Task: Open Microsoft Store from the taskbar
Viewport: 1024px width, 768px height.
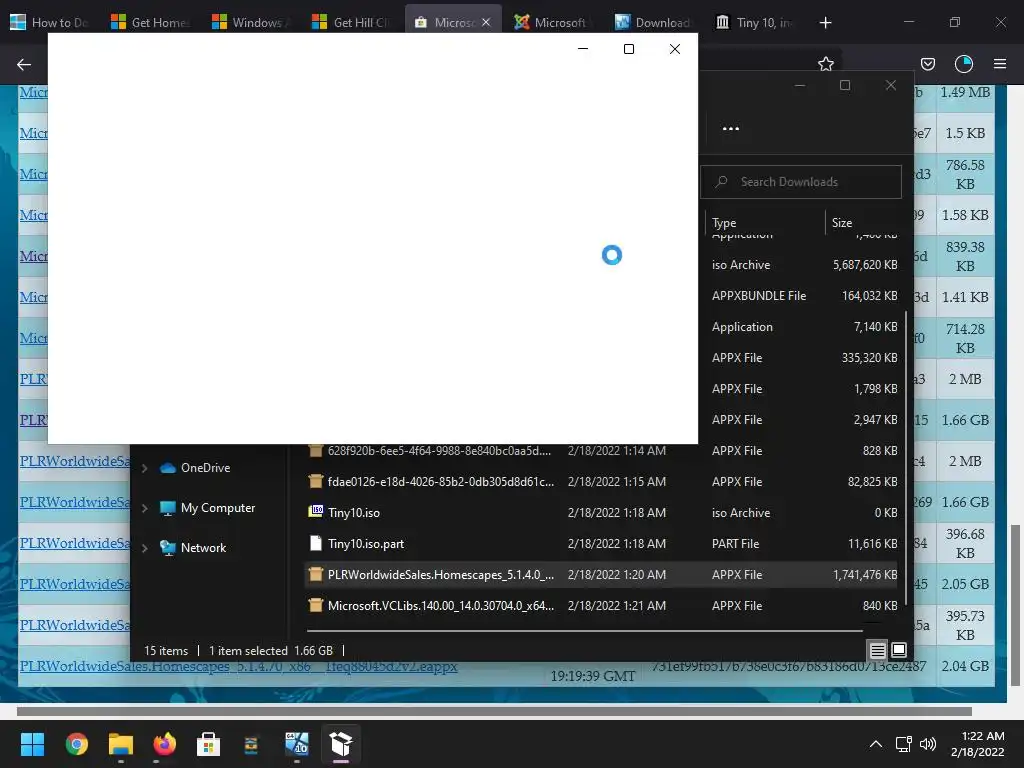Action: click(x=208, y=744)
